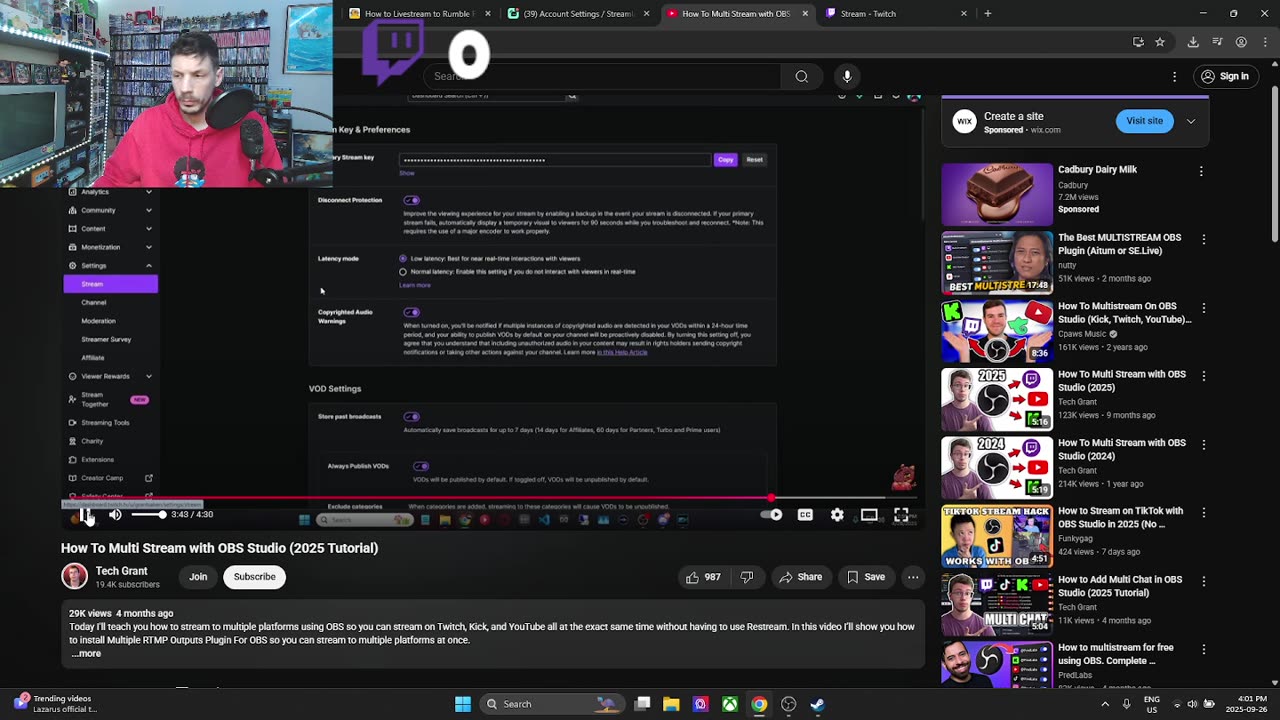Expand the Content section chevron
Screen dimensions: 1280x720
click(149, 229)
